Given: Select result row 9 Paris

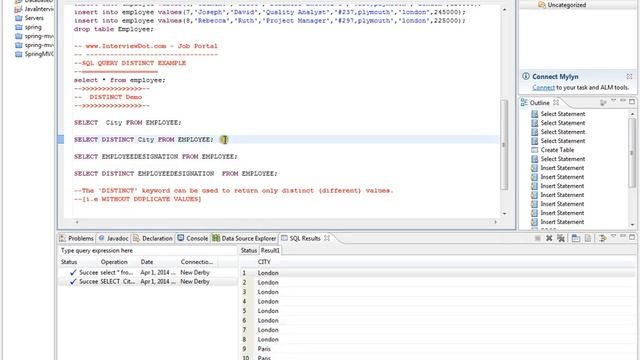Looking at the screenshot, I should 437,349.
